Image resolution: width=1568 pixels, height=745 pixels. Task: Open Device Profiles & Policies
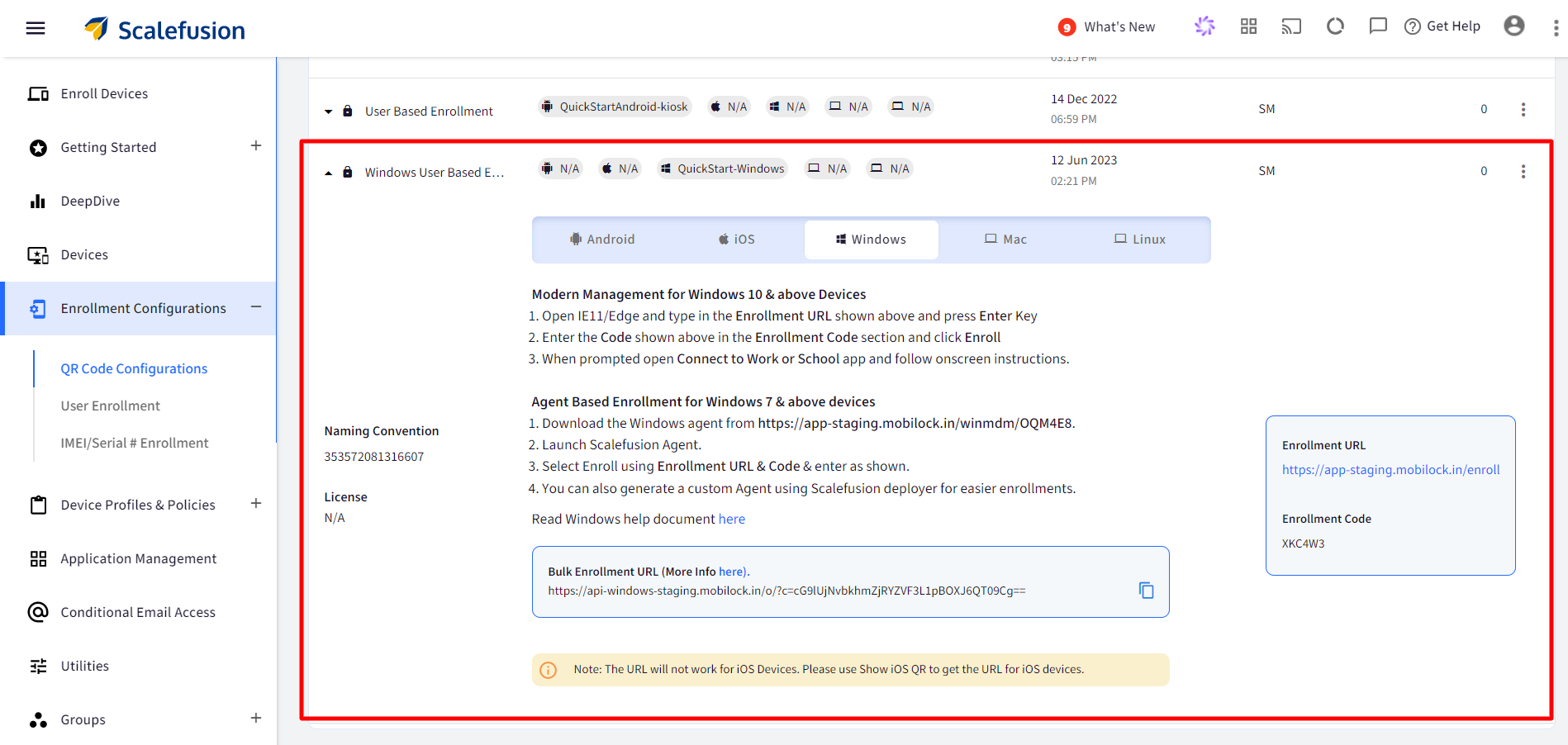(x=138, y=505)
